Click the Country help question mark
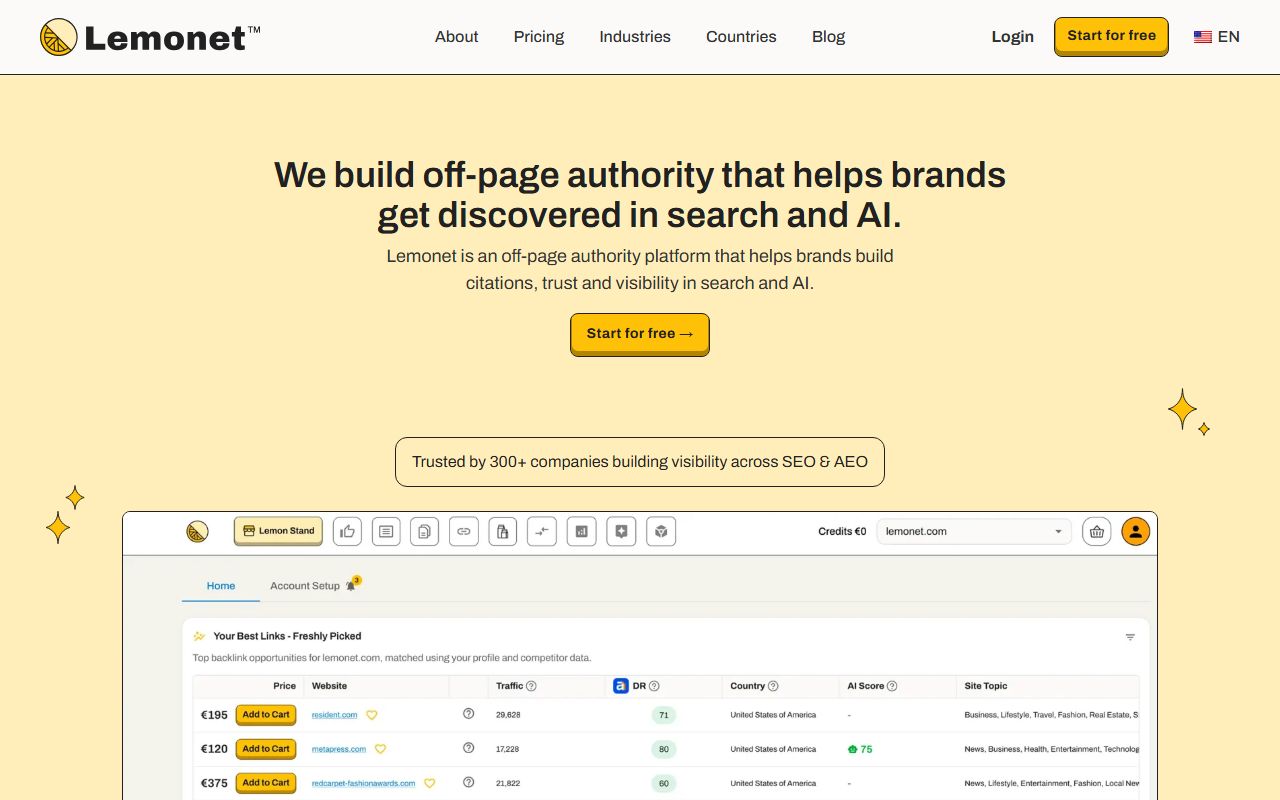Viewport: 1280px width, 800px height. [773, 686]
